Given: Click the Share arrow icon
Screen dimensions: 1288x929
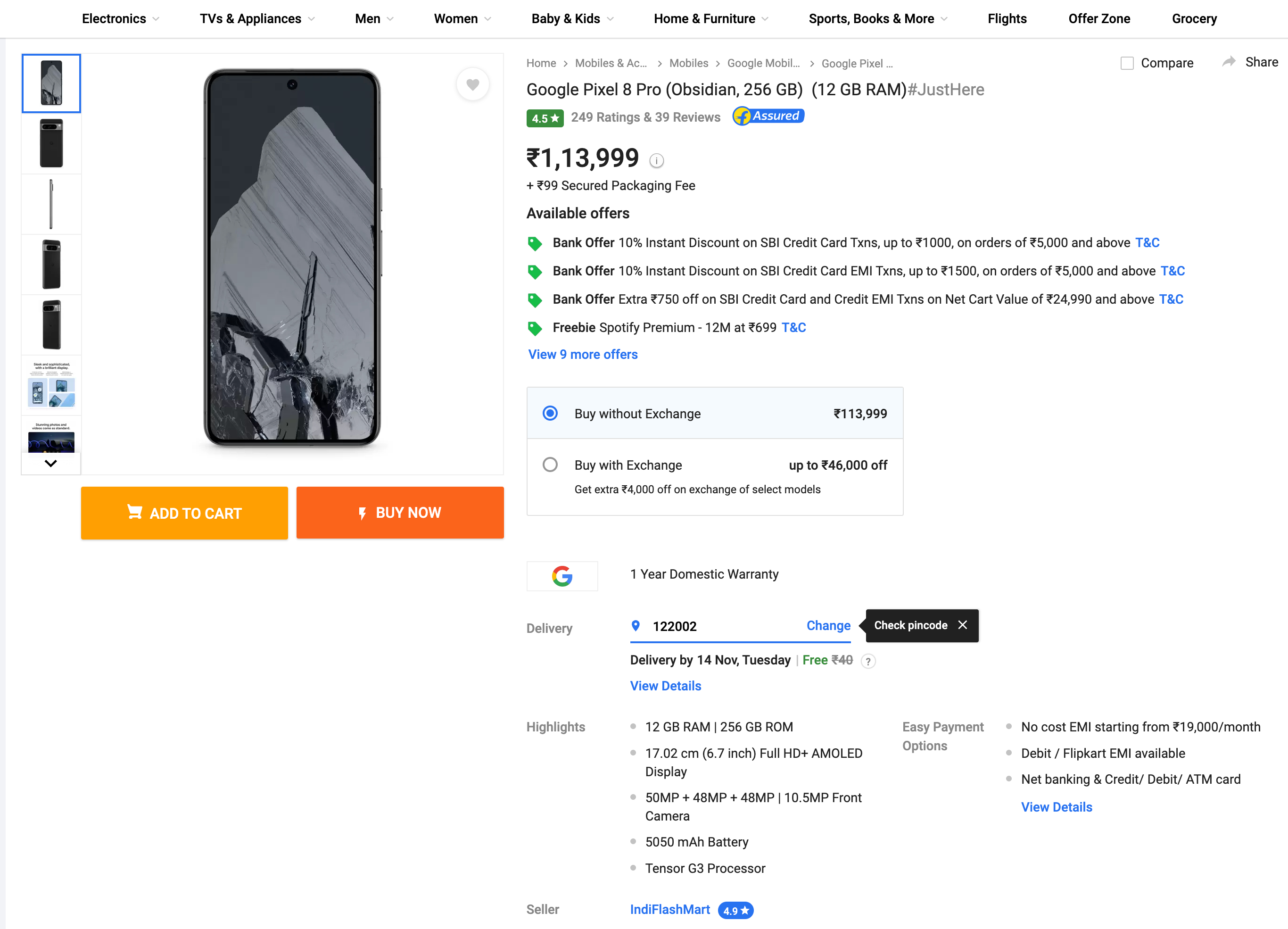Looking at the screenshot, I should [1229, 62].
